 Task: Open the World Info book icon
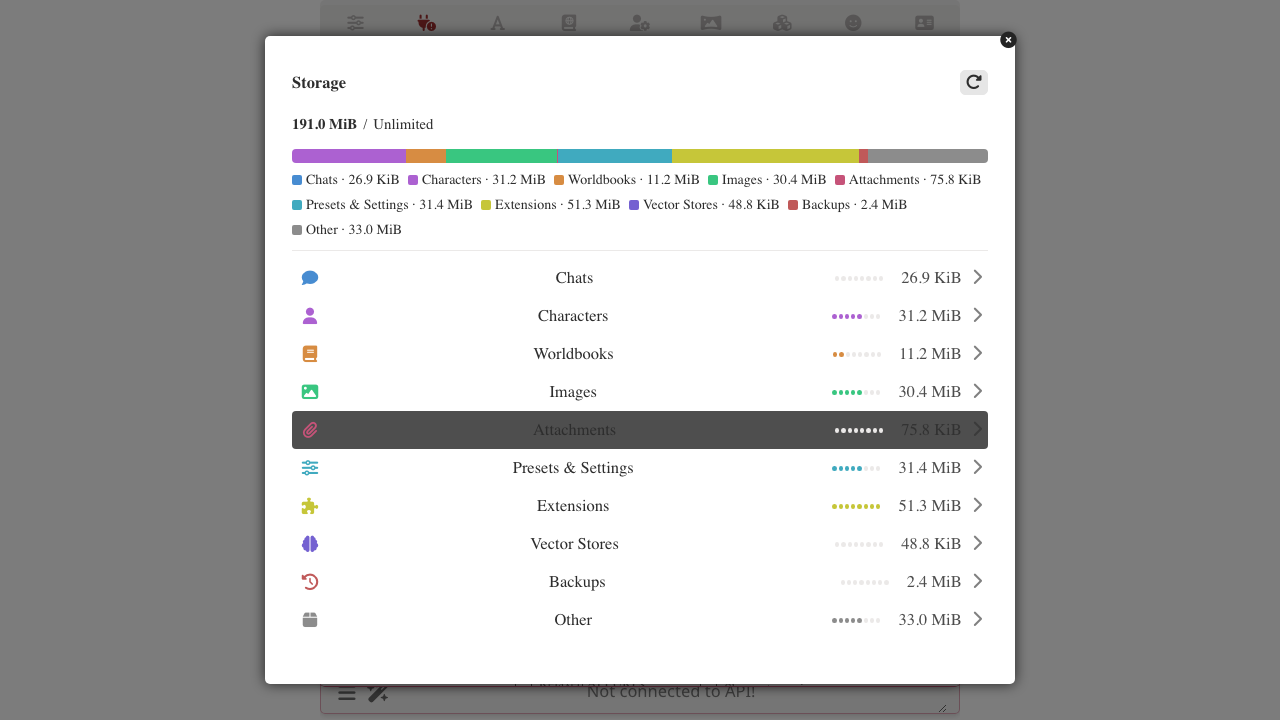coord(569,22)
